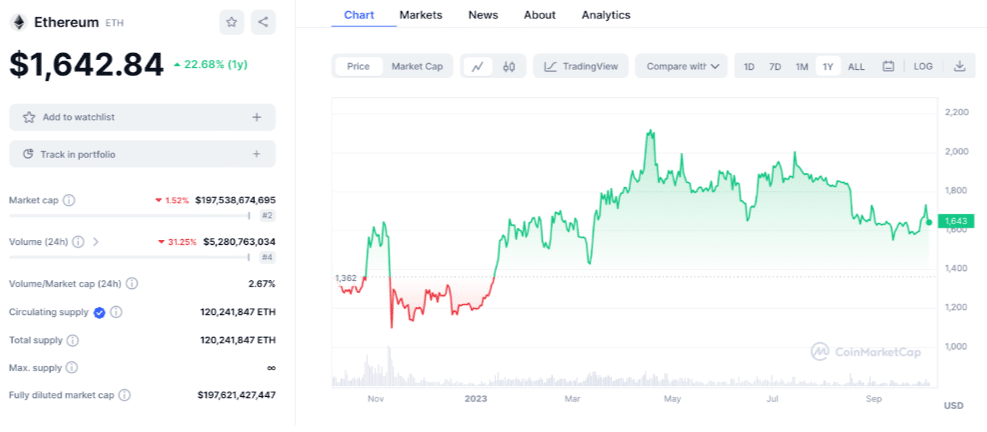Select the 7D time range
This screenshot has height=432, width=987.
[775, 67]
